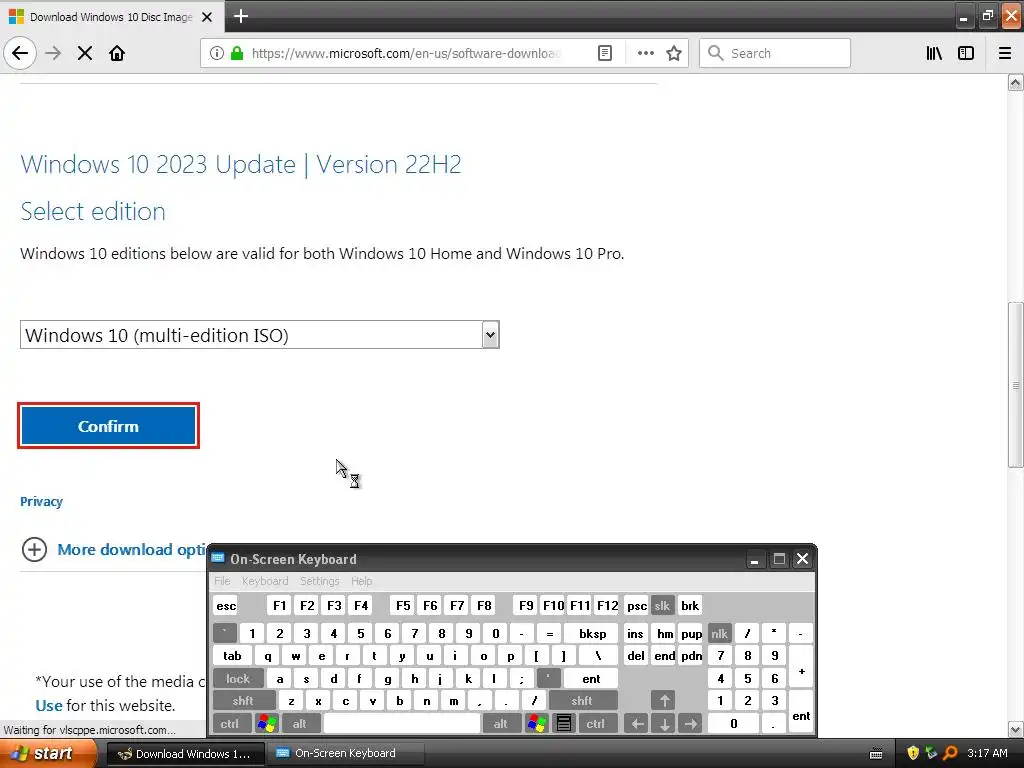Click the blue Confirm button
The image size is (1024, 768).
[x=108, y=426]
